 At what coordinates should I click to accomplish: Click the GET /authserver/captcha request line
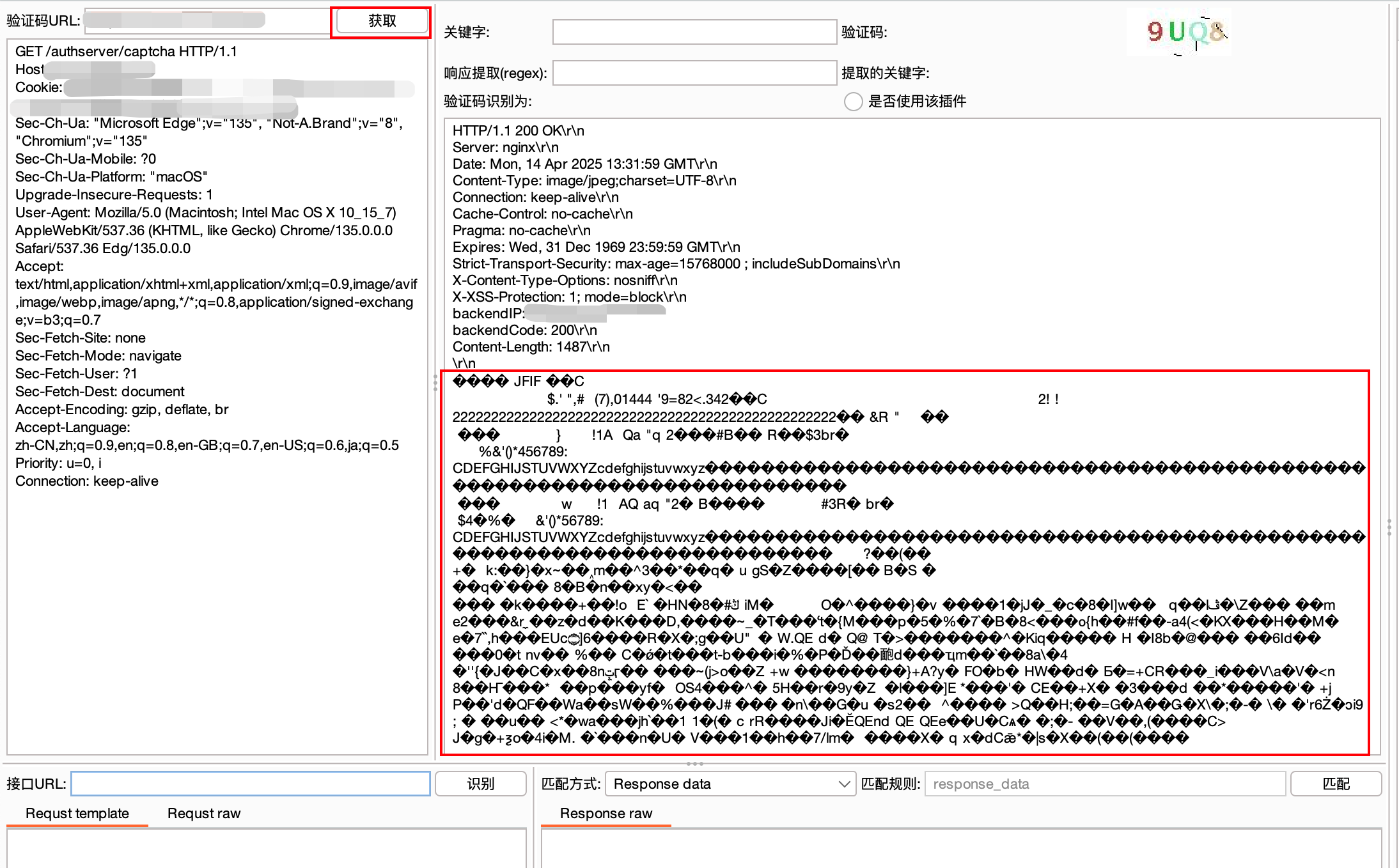pyautogui.click(x=126, y=51)
